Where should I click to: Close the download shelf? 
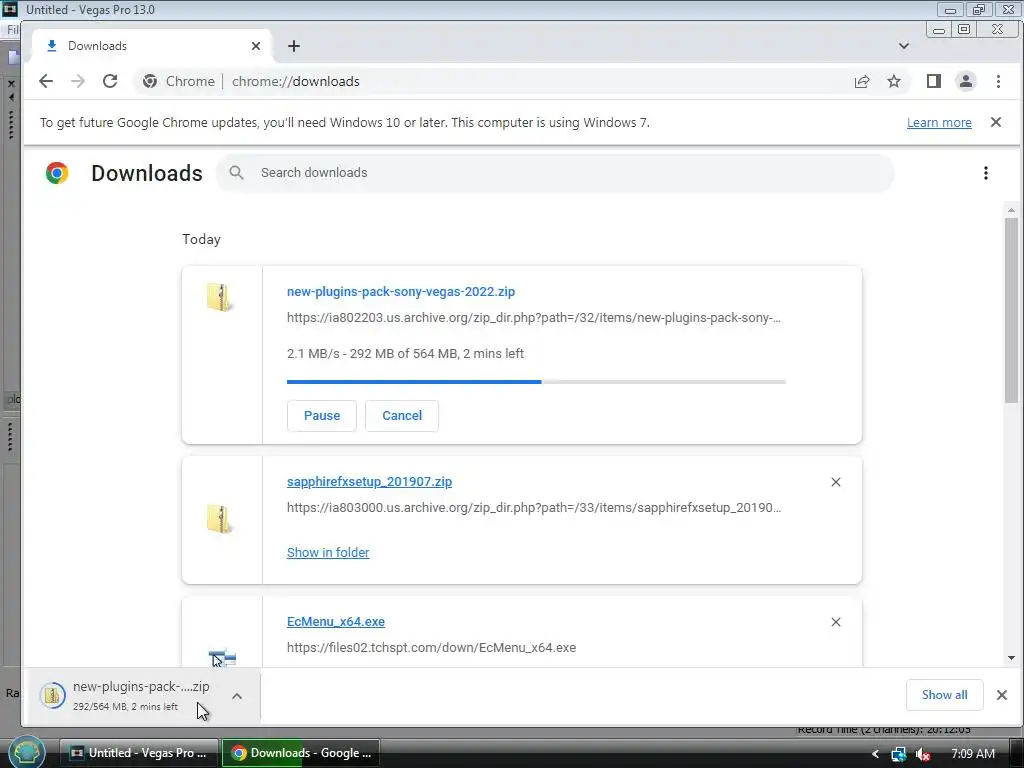pyautogui.click(x=1002, y=695)
